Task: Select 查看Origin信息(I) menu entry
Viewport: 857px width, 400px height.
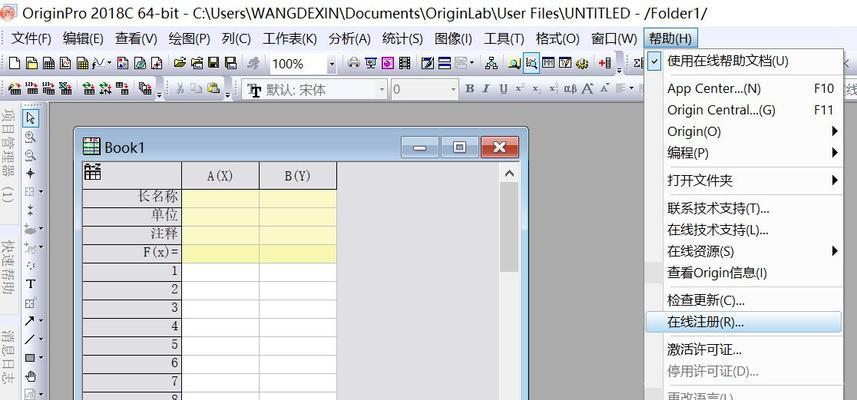Action: [x=743, y=272]
